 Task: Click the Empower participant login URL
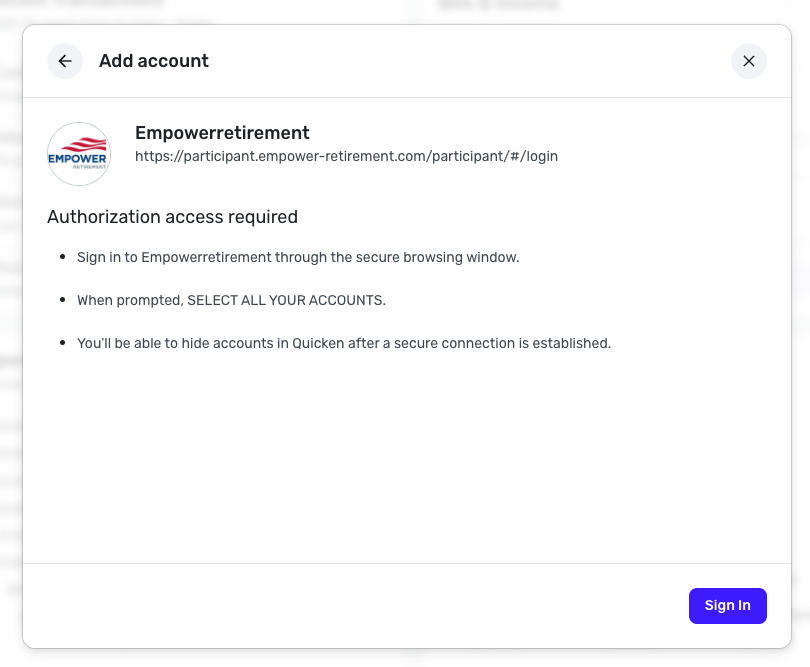(x=346, y=156)
